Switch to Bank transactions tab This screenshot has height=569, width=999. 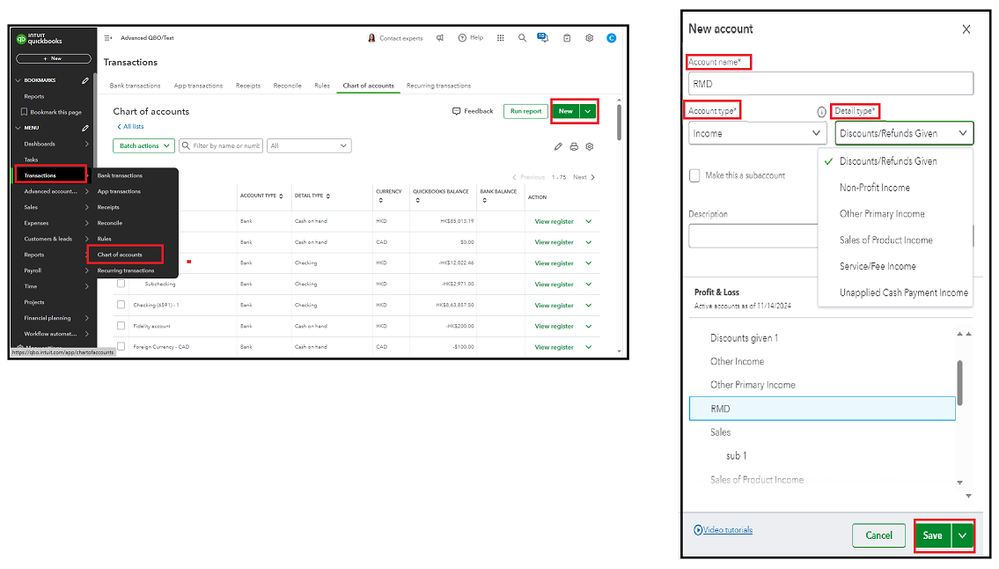point(135,85)
